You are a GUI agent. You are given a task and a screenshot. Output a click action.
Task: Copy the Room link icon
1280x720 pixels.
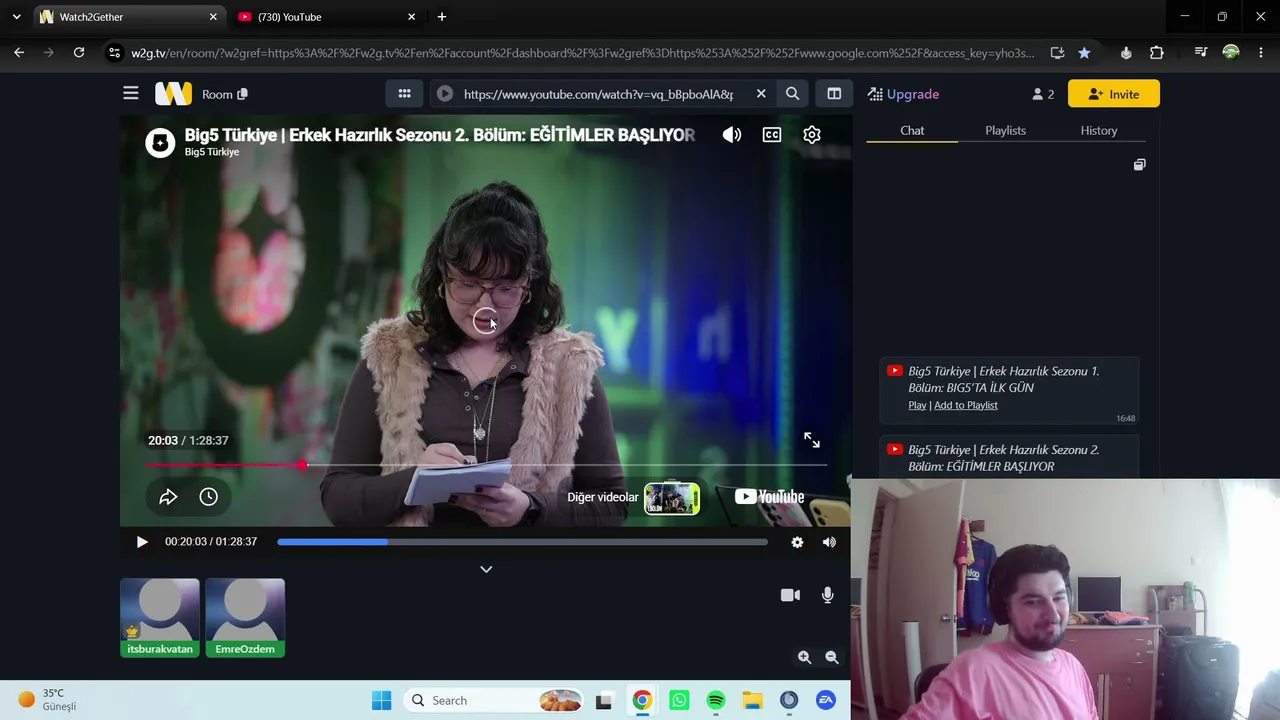(242, 94)
